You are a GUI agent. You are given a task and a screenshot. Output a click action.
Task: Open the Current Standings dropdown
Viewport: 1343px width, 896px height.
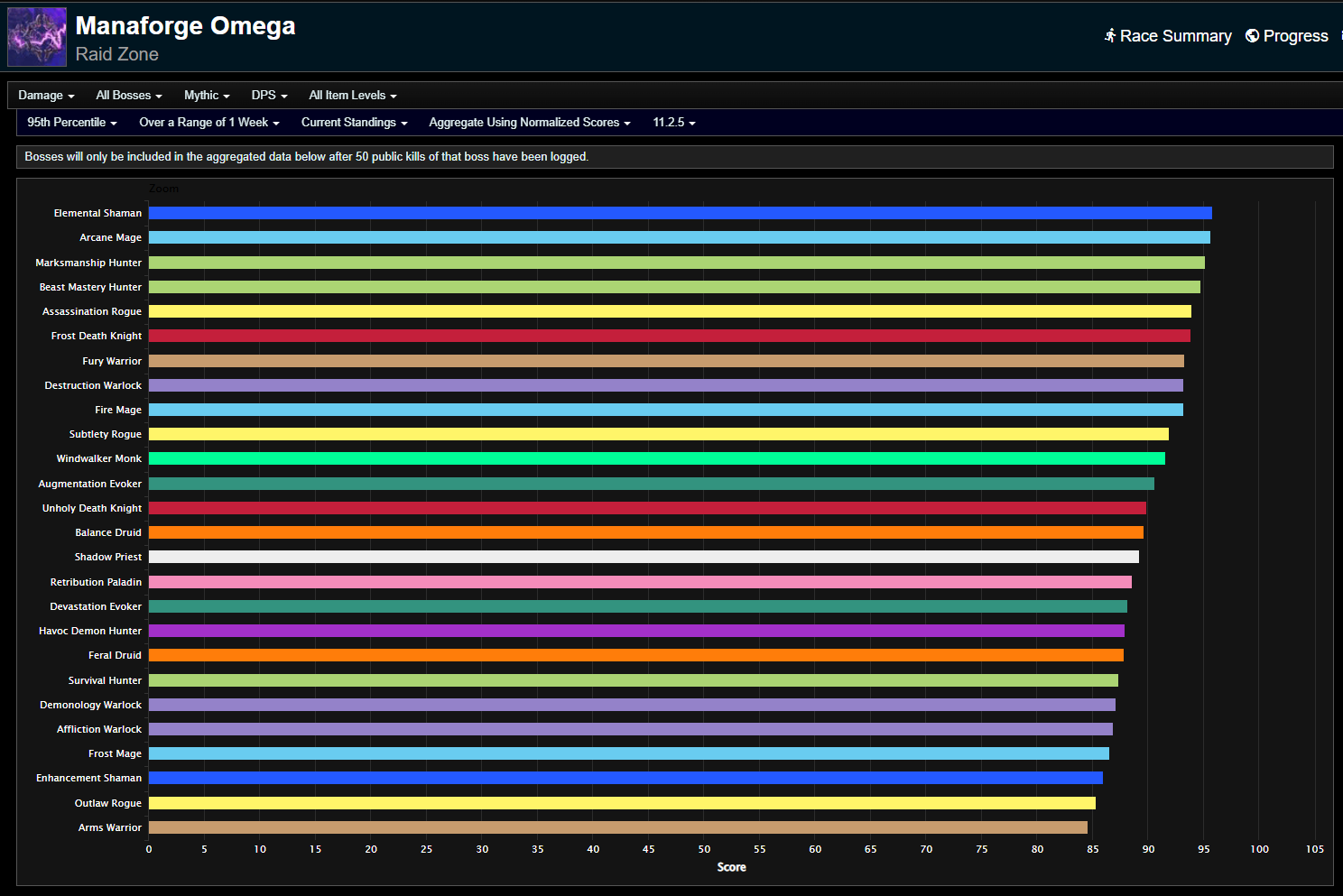point(354,122)
